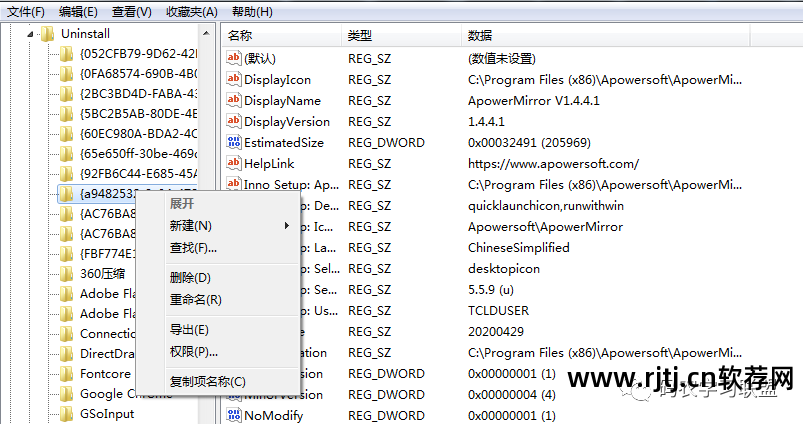Open the 新建(N) submenu arrow

point(287,226)
